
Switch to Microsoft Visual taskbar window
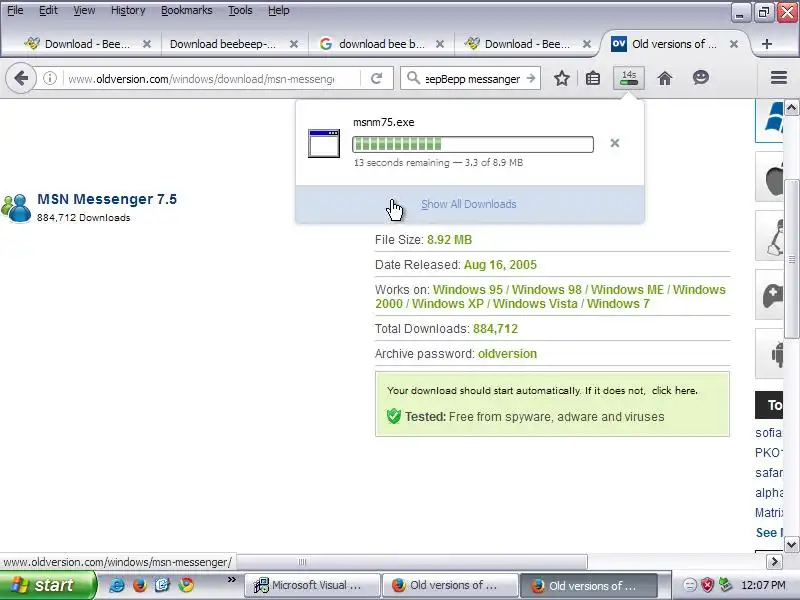[x=313, y=585]
